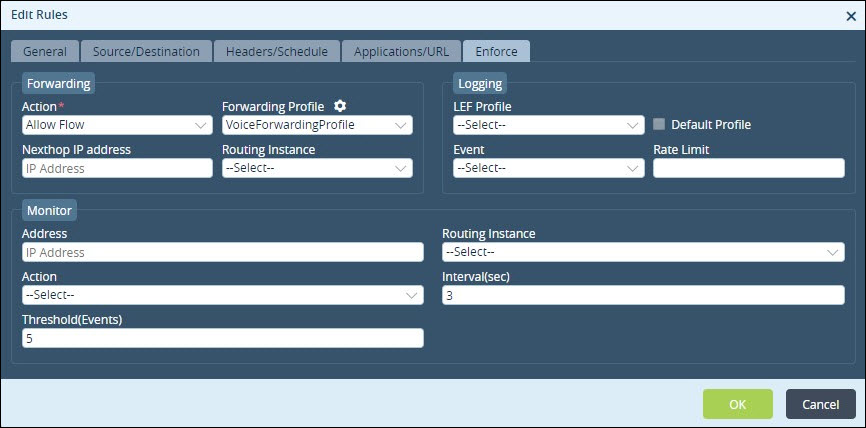
Task: Select the Interval(sec) input field
Action: coord(643,295)
